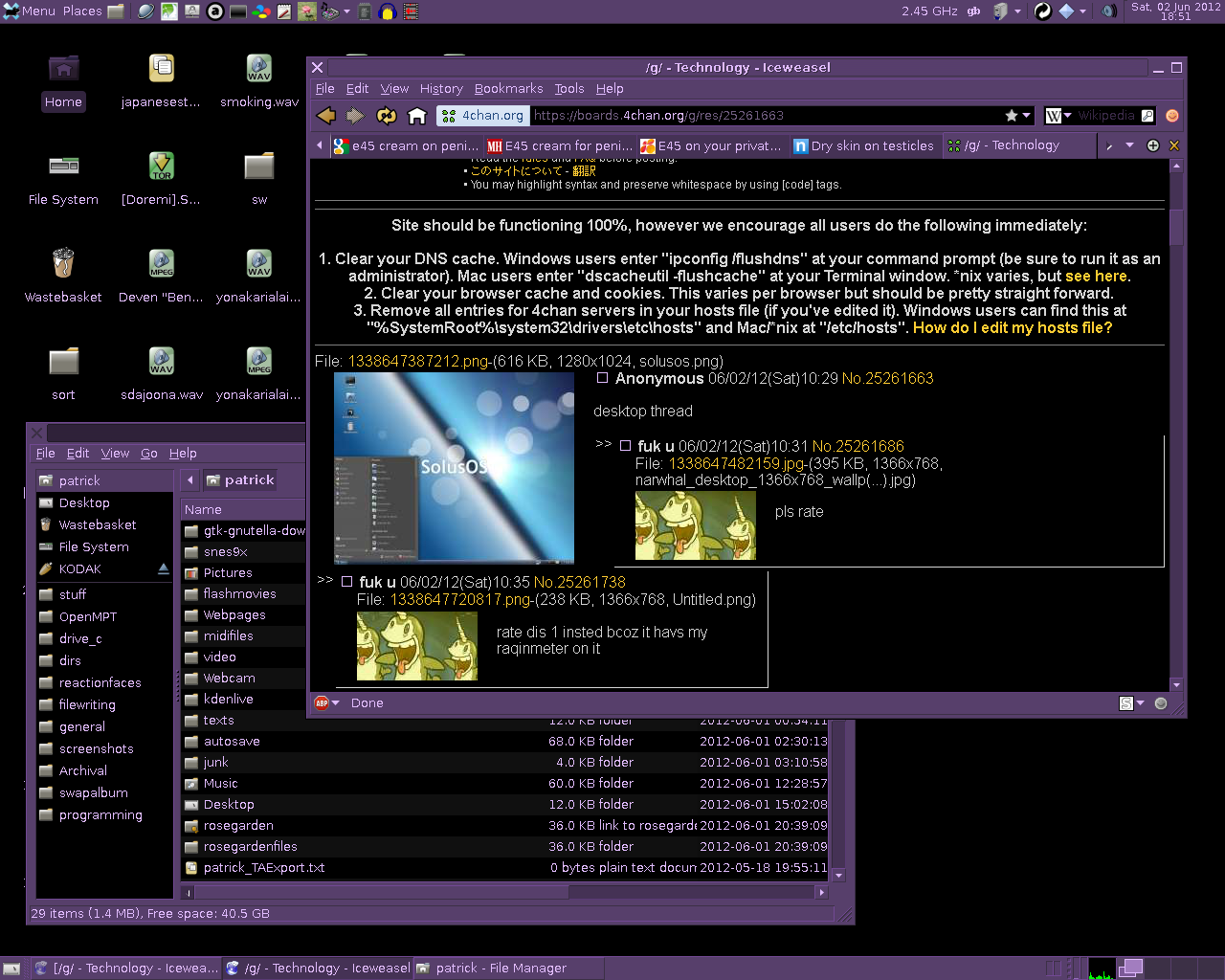
Task: Click the clock date in top panel
Action: tap(1176, 11)
